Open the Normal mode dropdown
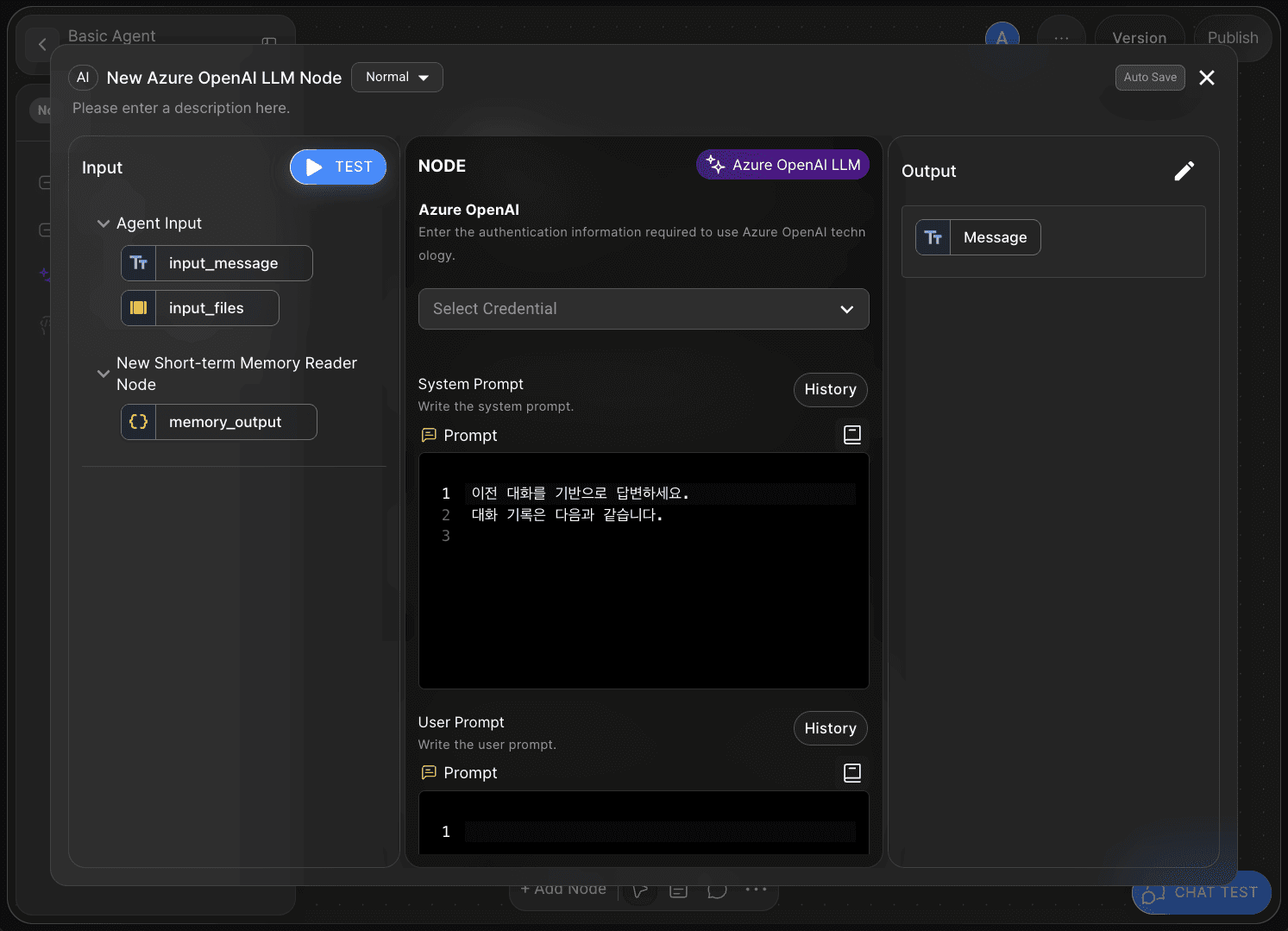Viewport: 1288px width, 931px height. click(x=397, y=77)
